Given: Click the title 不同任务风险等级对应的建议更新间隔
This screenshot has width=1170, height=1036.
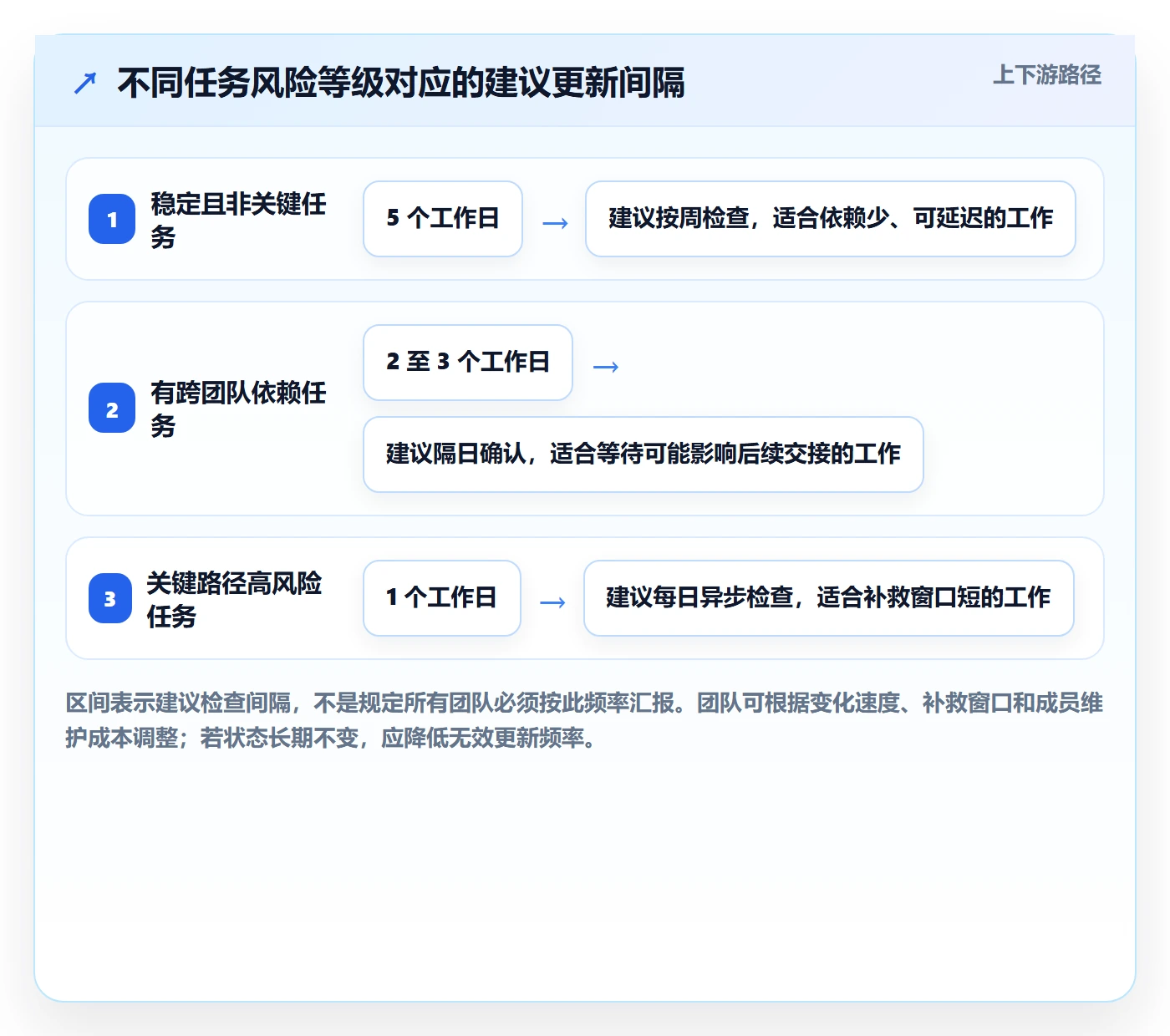Looking at the screenshot, I should (x=401, y=83).
